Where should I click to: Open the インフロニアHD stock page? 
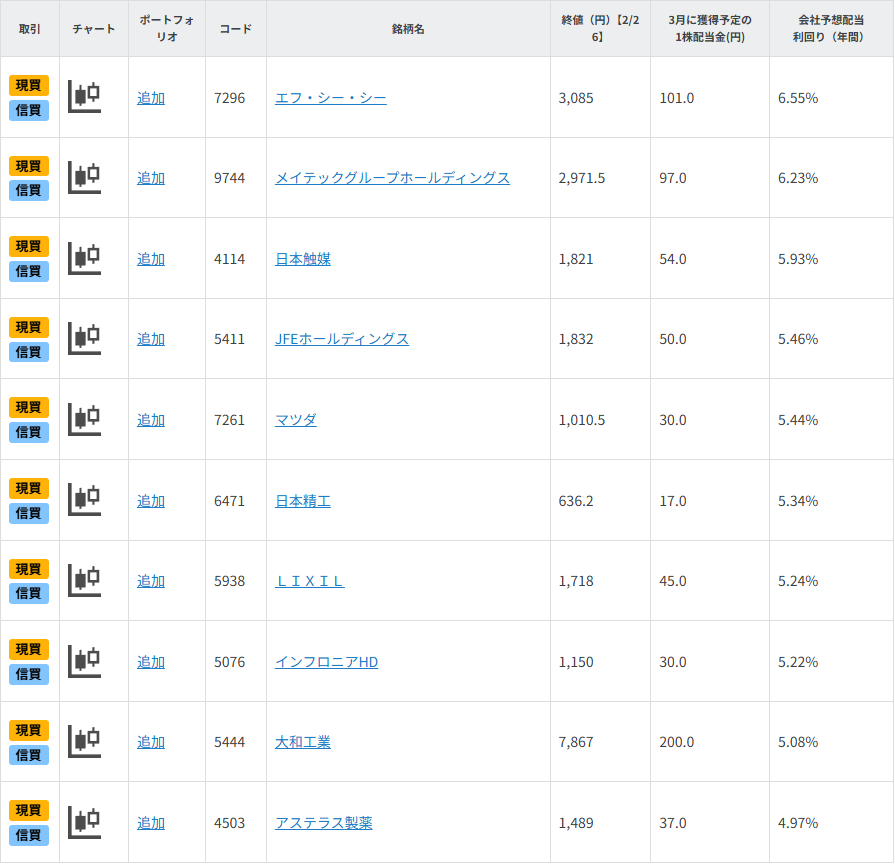coord(326,662)
